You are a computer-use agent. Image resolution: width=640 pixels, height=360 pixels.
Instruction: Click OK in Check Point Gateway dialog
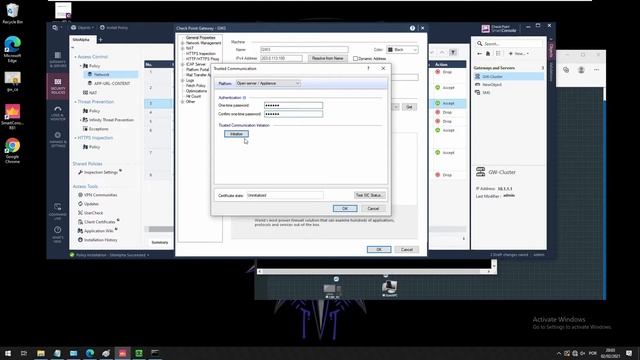[379, 249]
